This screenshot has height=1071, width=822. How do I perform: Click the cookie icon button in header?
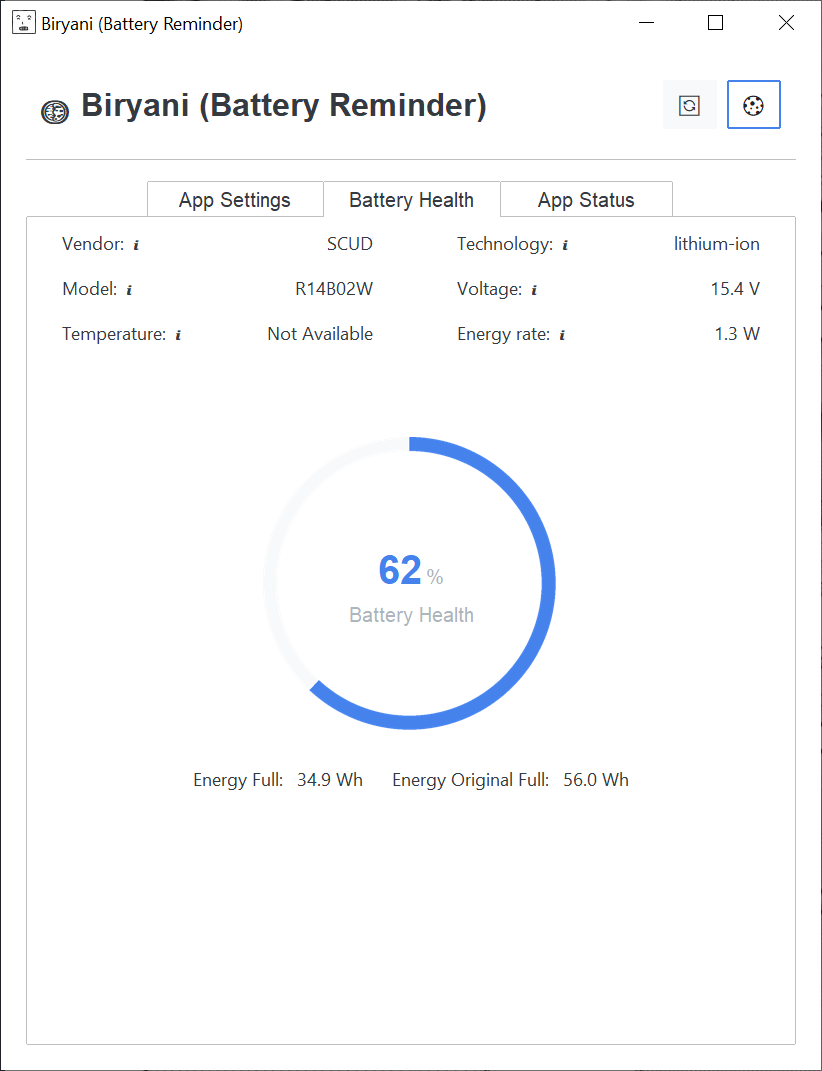[754, 105]
